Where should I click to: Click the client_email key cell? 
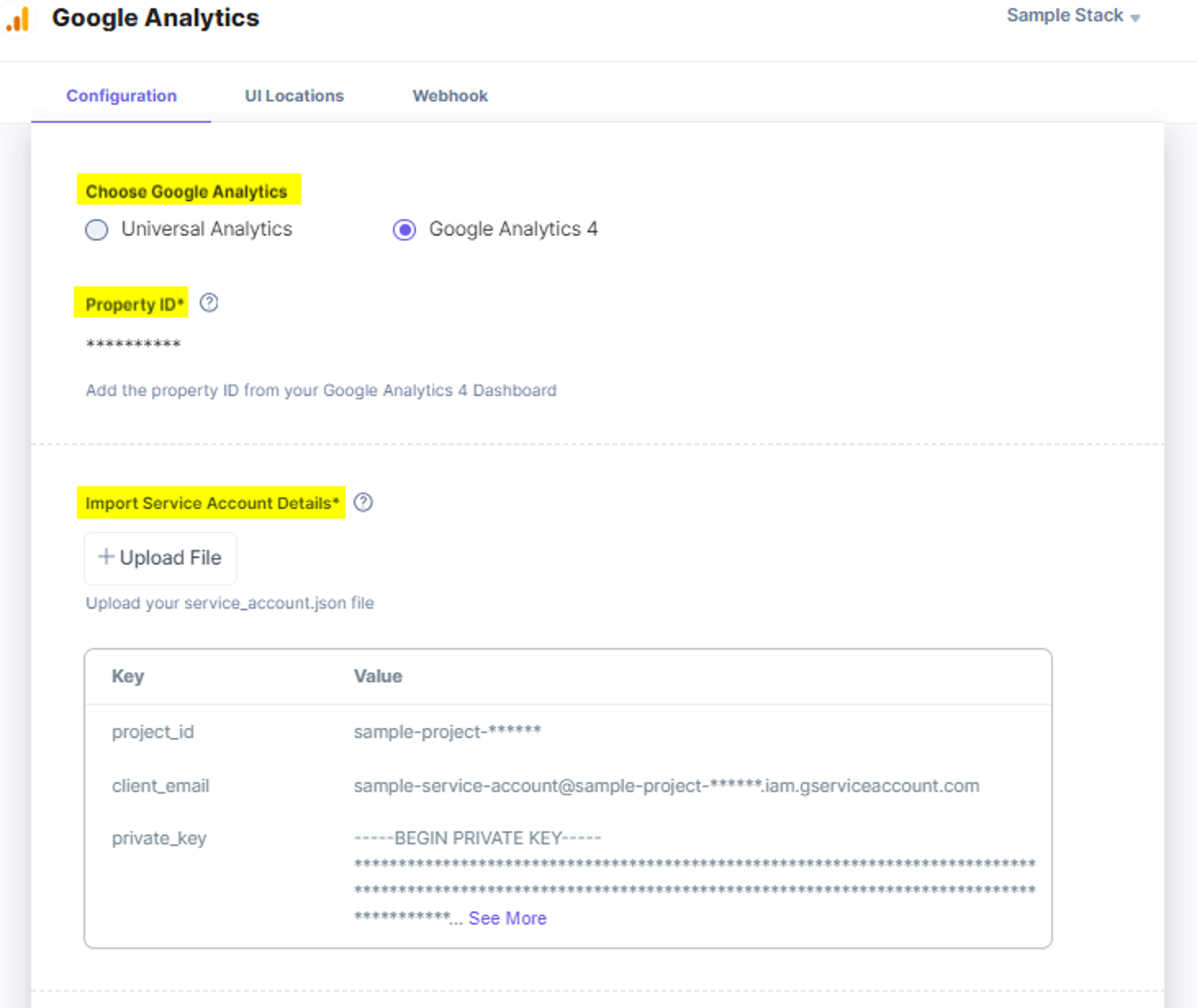161,786
